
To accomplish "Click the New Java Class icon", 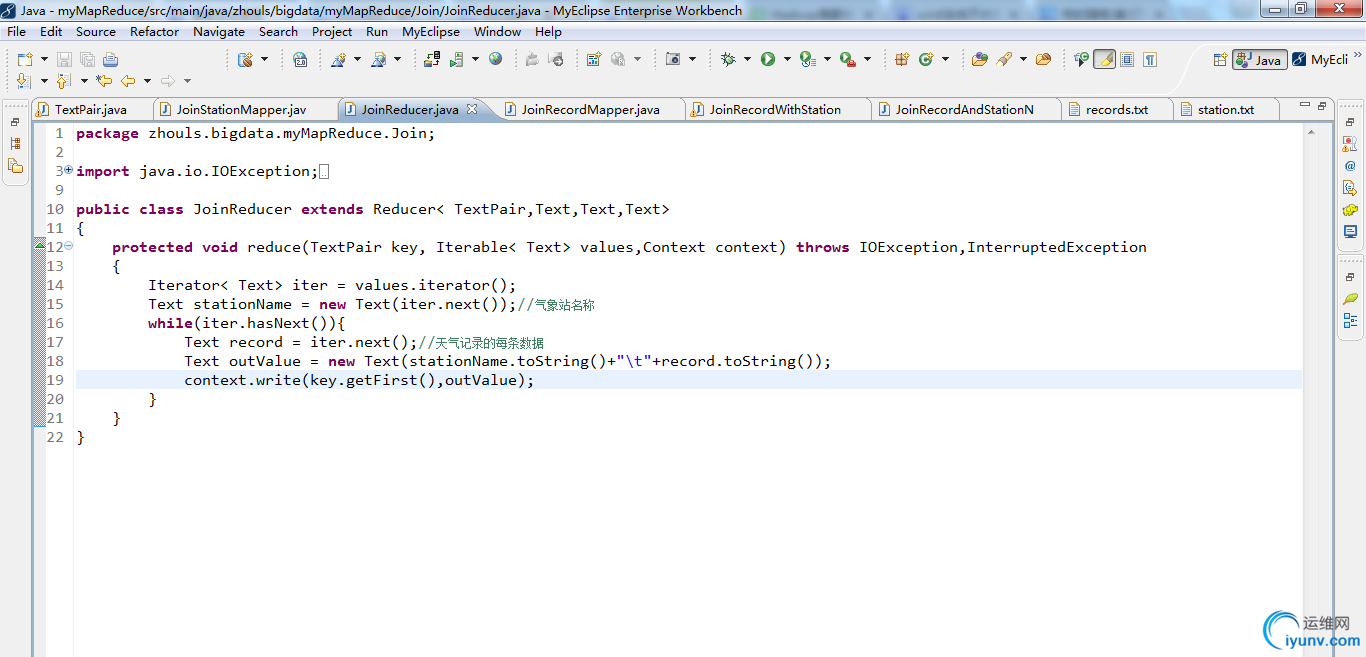I will (x=926, y=59).
